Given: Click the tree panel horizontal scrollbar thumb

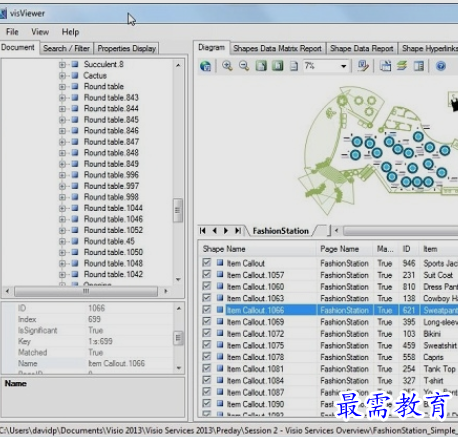Looking at the screenshot, I should pos(86,291).
